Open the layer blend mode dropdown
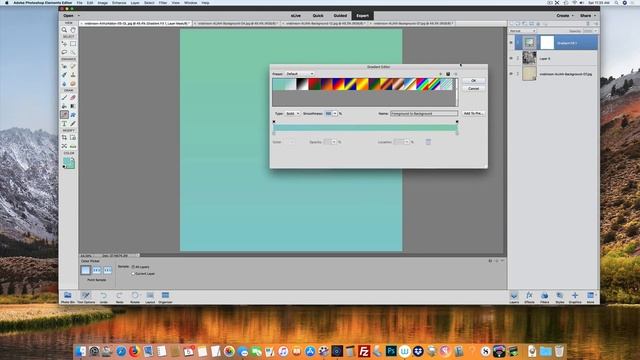640x360 pixels. [522, 31]
